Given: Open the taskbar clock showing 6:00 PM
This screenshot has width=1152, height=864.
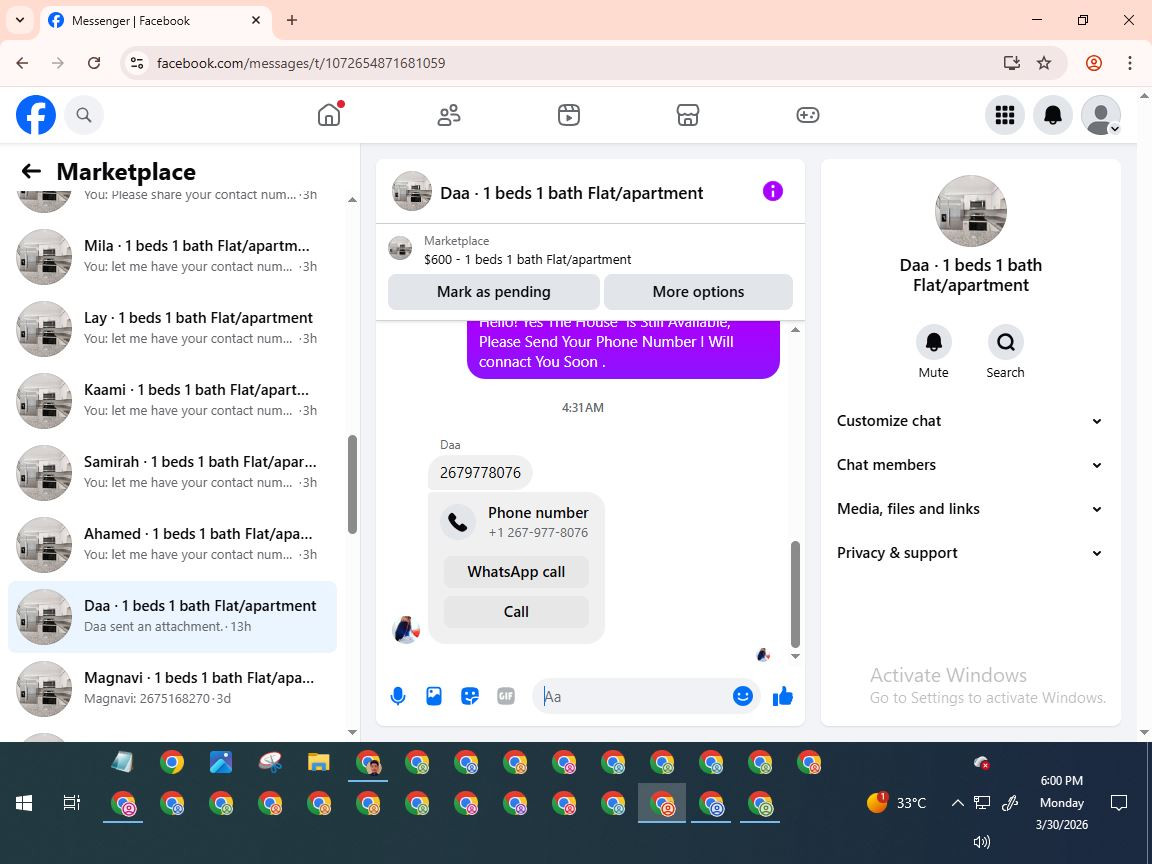Looking at the screenshot, I should tap(1062, 802).
